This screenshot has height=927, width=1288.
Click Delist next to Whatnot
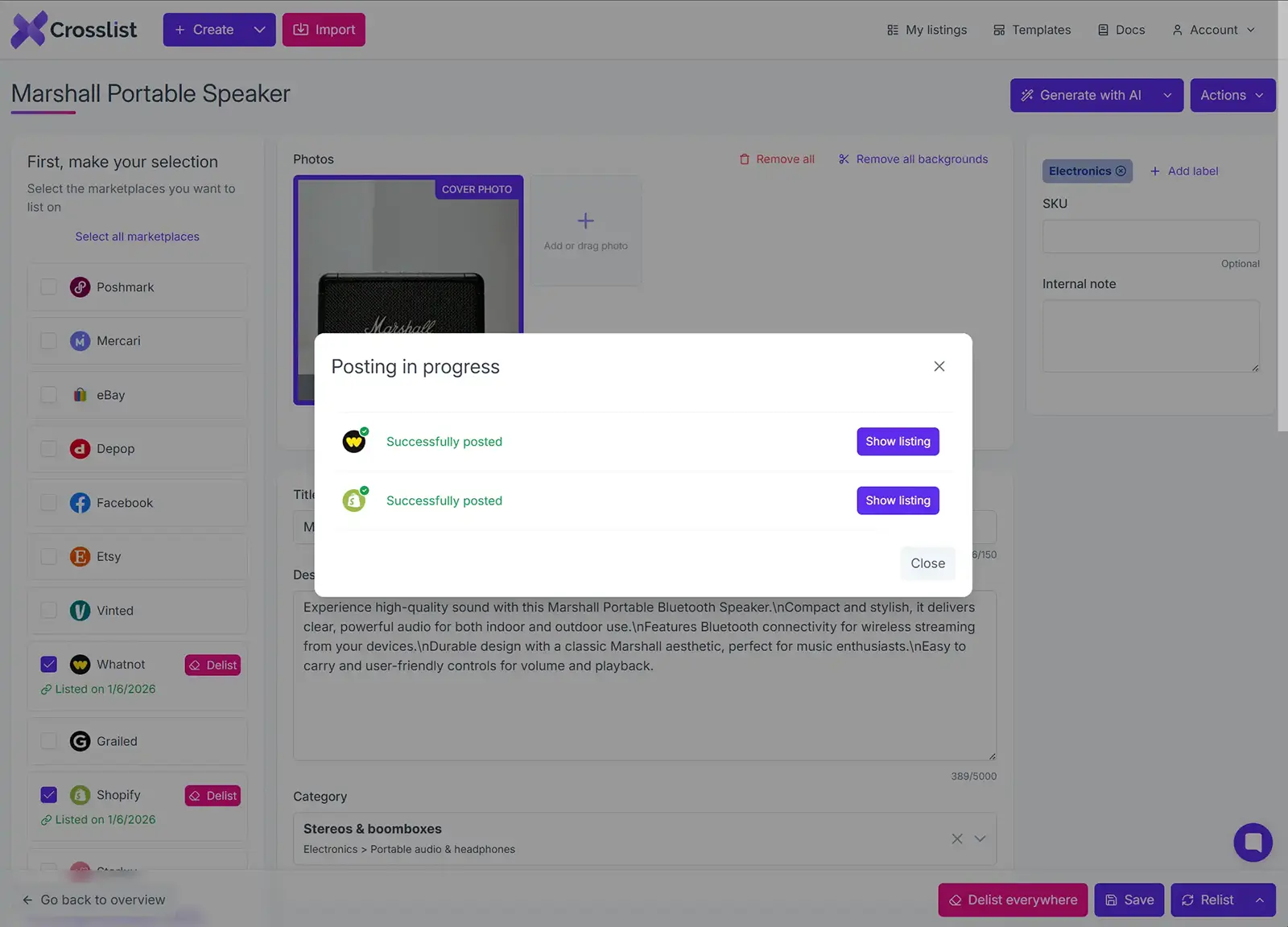(213, 665)
